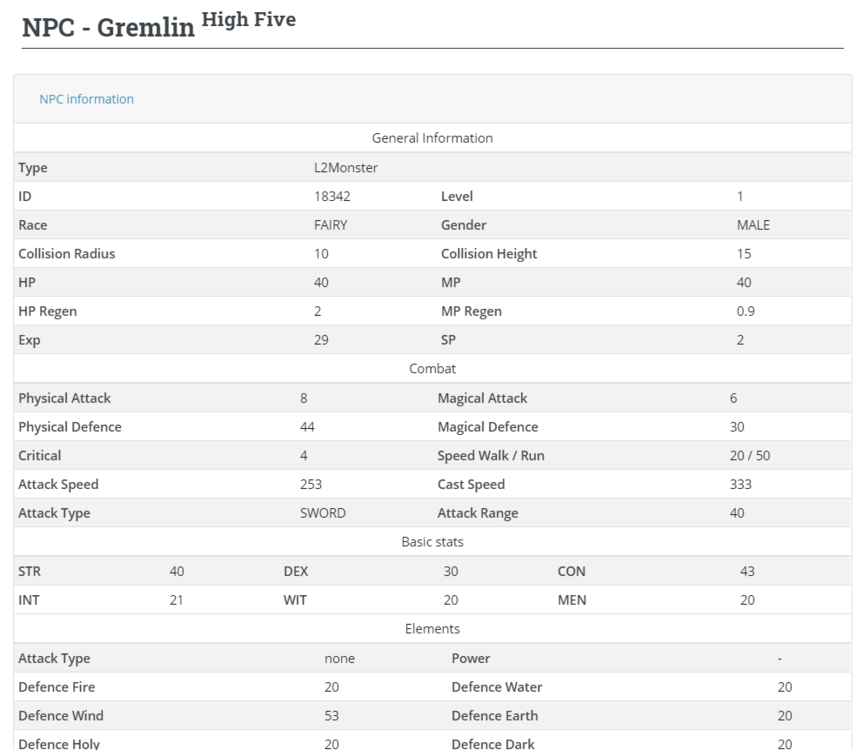Select the Defence Wind value 53

pyautogui.click(x=332, y=715)
